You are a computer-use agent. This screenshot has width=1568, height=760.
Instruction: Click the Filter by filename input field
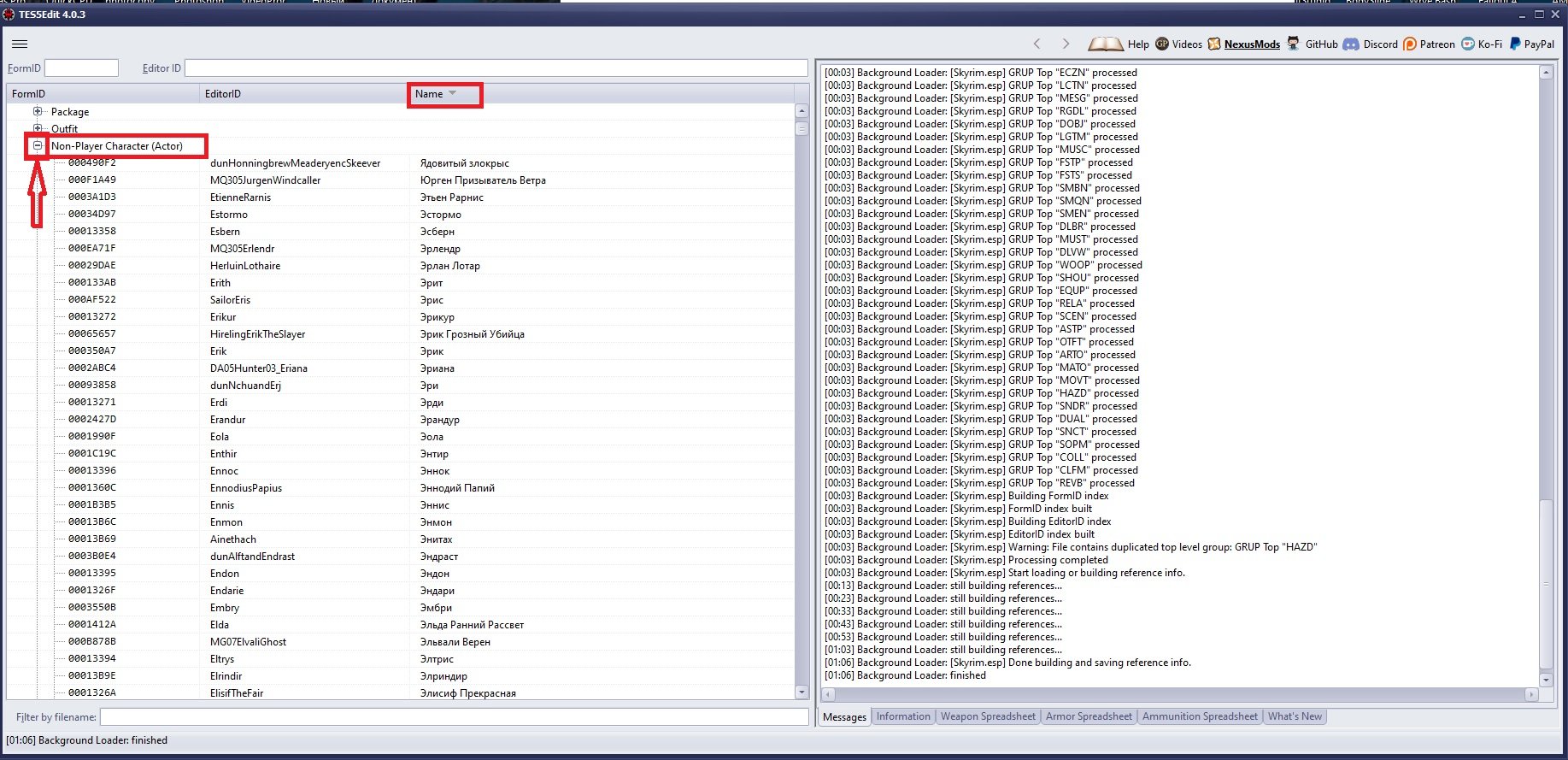pos(454,717)
